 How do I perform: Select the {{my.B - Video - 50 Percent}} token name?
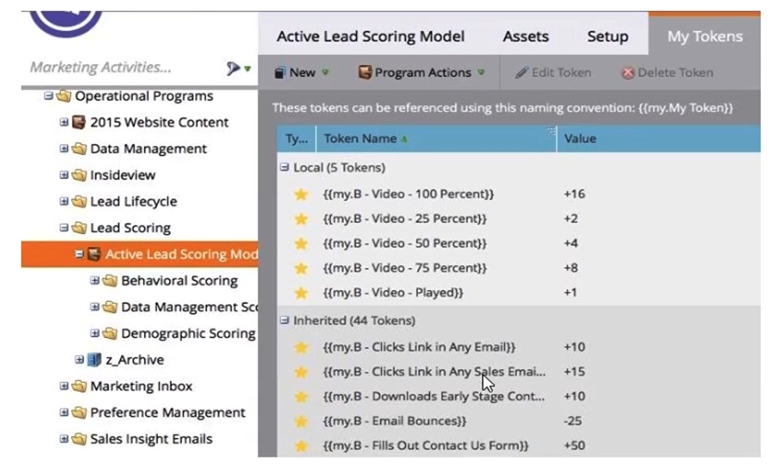404,243
